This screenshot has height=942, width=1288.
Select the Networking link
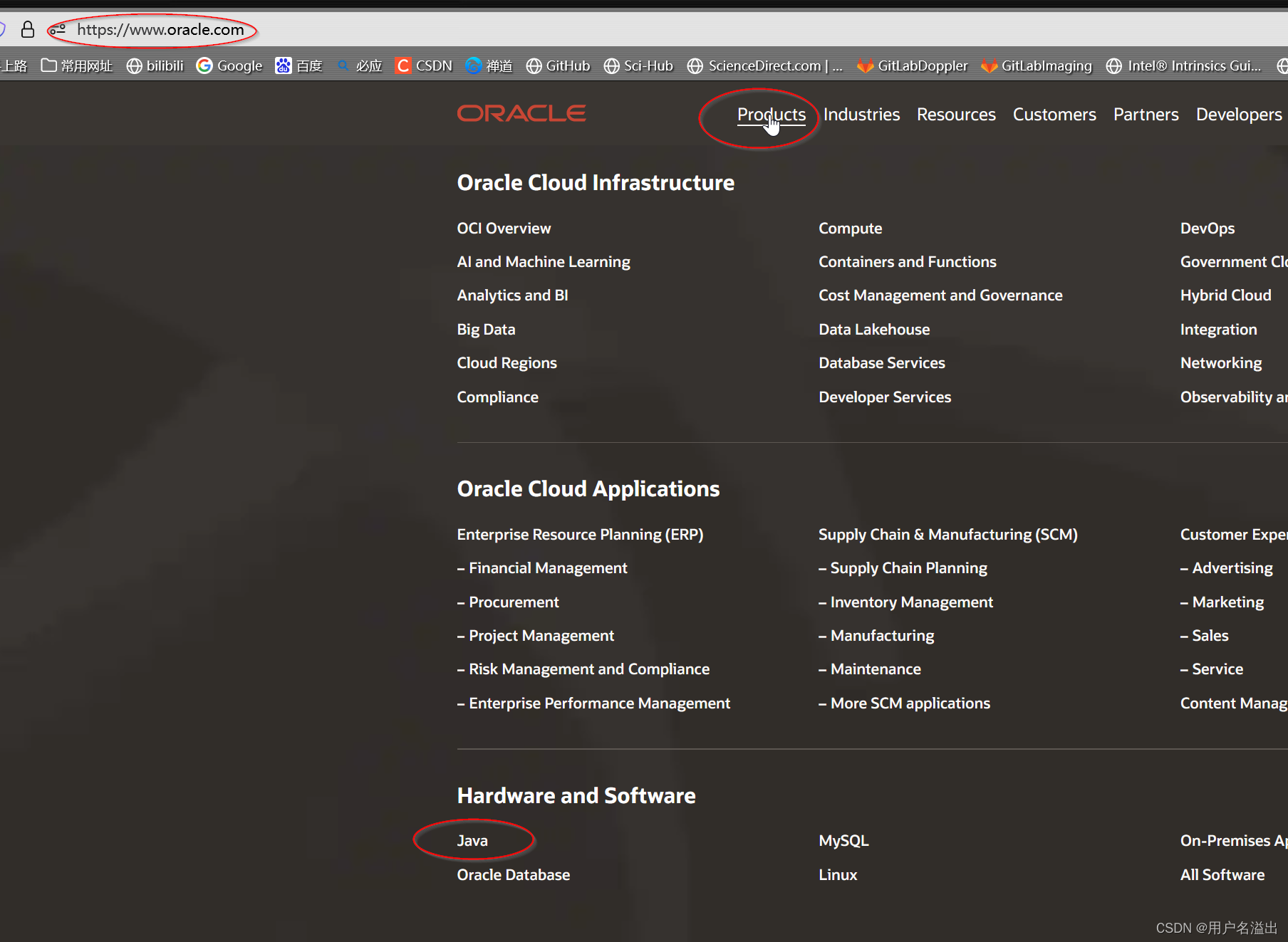click(x=1221, y=363)
